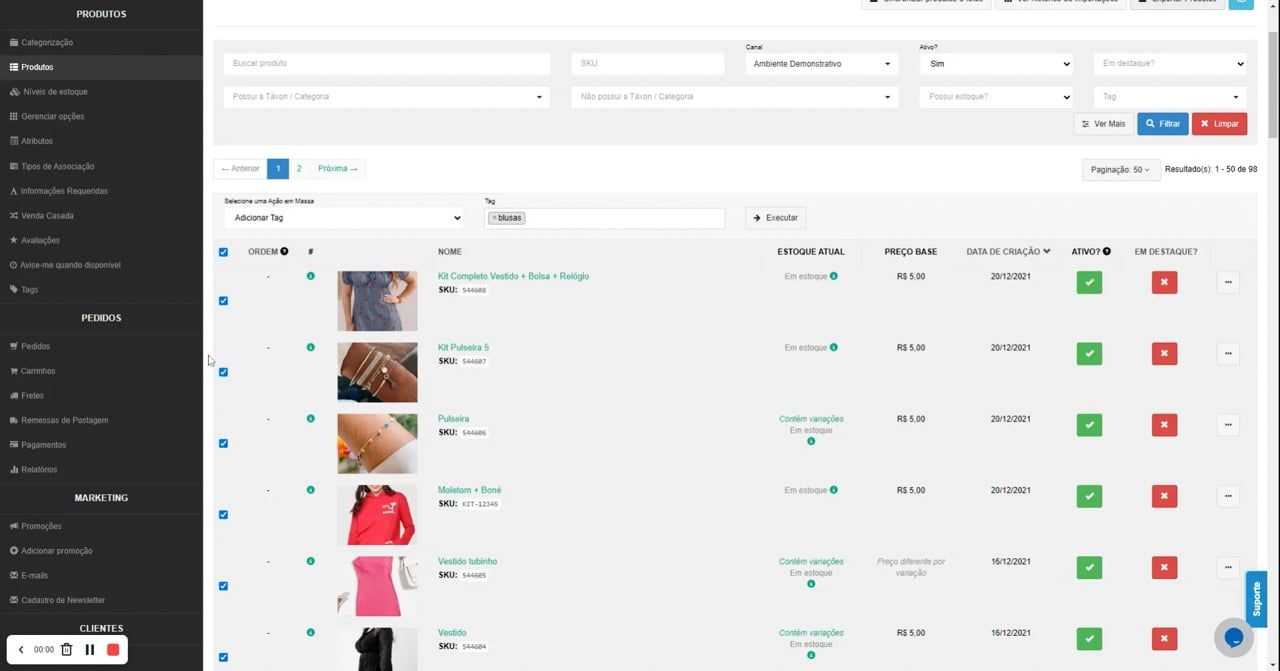Screen dimensions: 1280x671
Task: Go to page 2 of the results
Action: coord(299,169)
